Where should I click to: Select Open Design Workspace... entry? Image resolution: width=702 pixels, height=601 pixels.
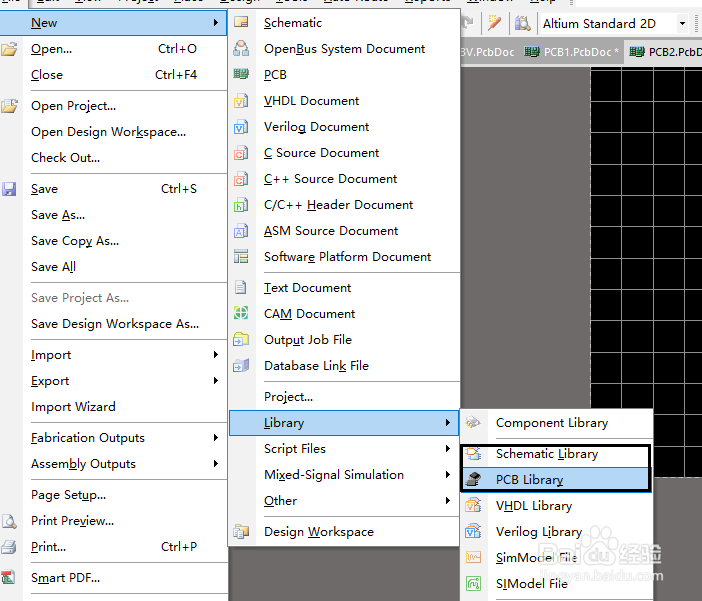[114, 132]
